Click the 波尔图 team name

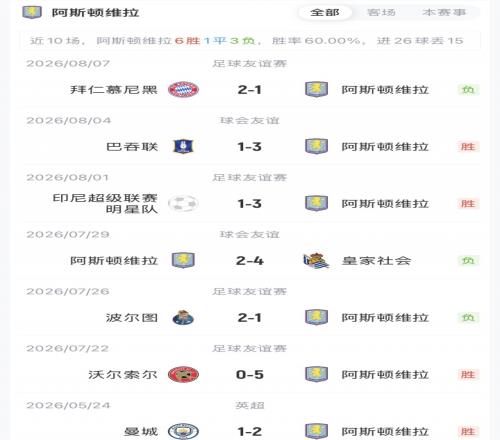pos(132,318)
